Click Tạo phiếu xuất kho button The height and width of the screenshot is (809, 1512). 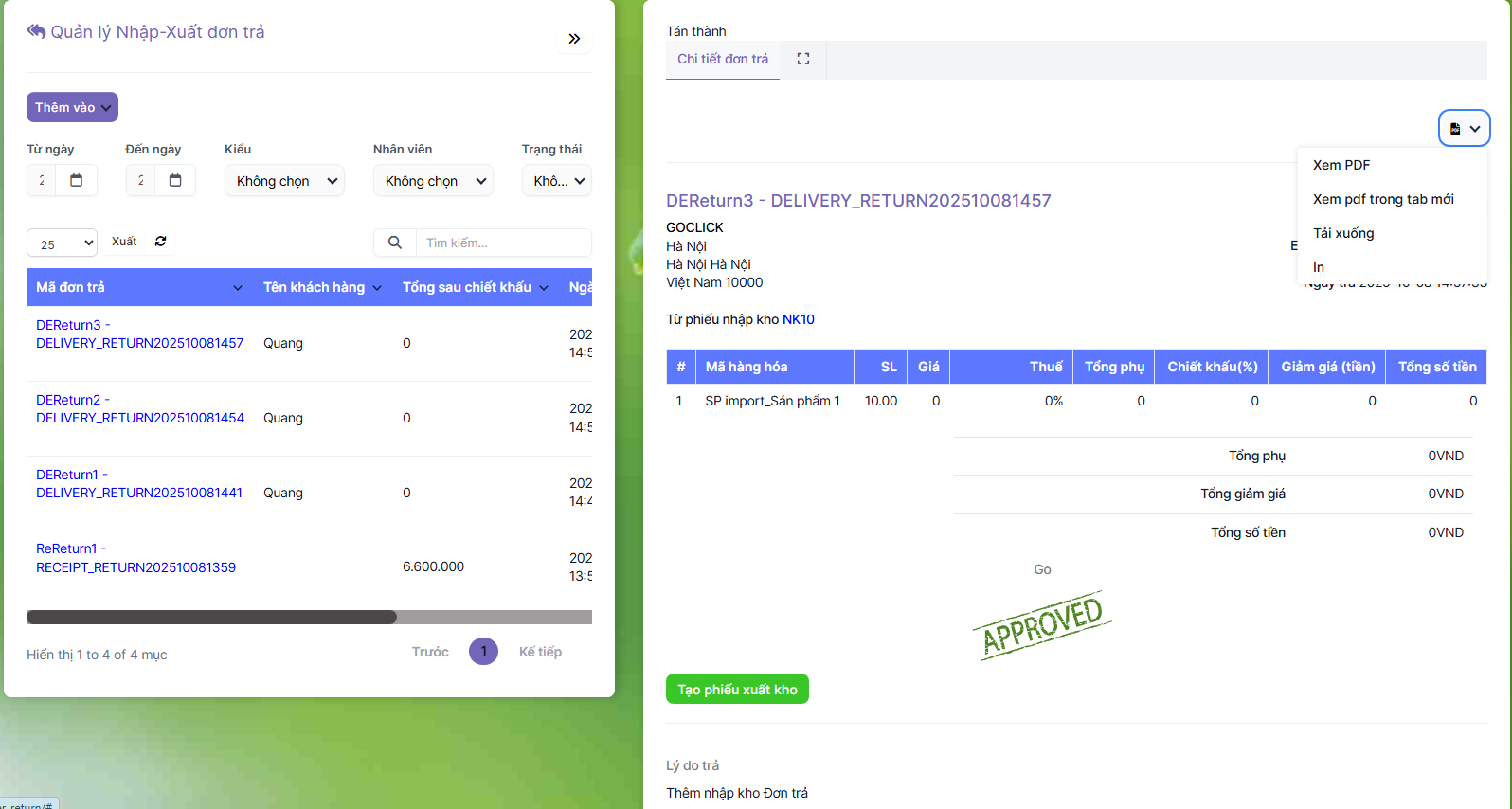pyautogui.click(x=737, y=690)
